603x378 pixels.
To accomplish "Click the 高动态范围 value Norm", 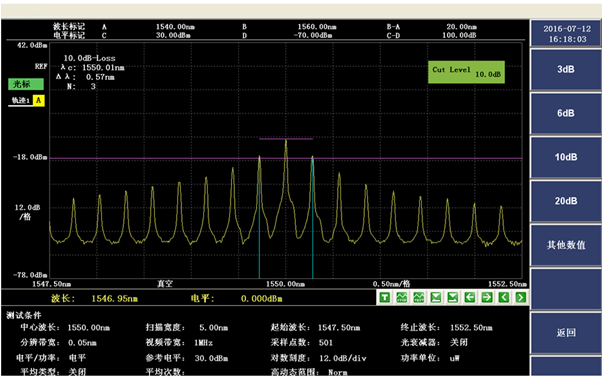I will (338, 372).
